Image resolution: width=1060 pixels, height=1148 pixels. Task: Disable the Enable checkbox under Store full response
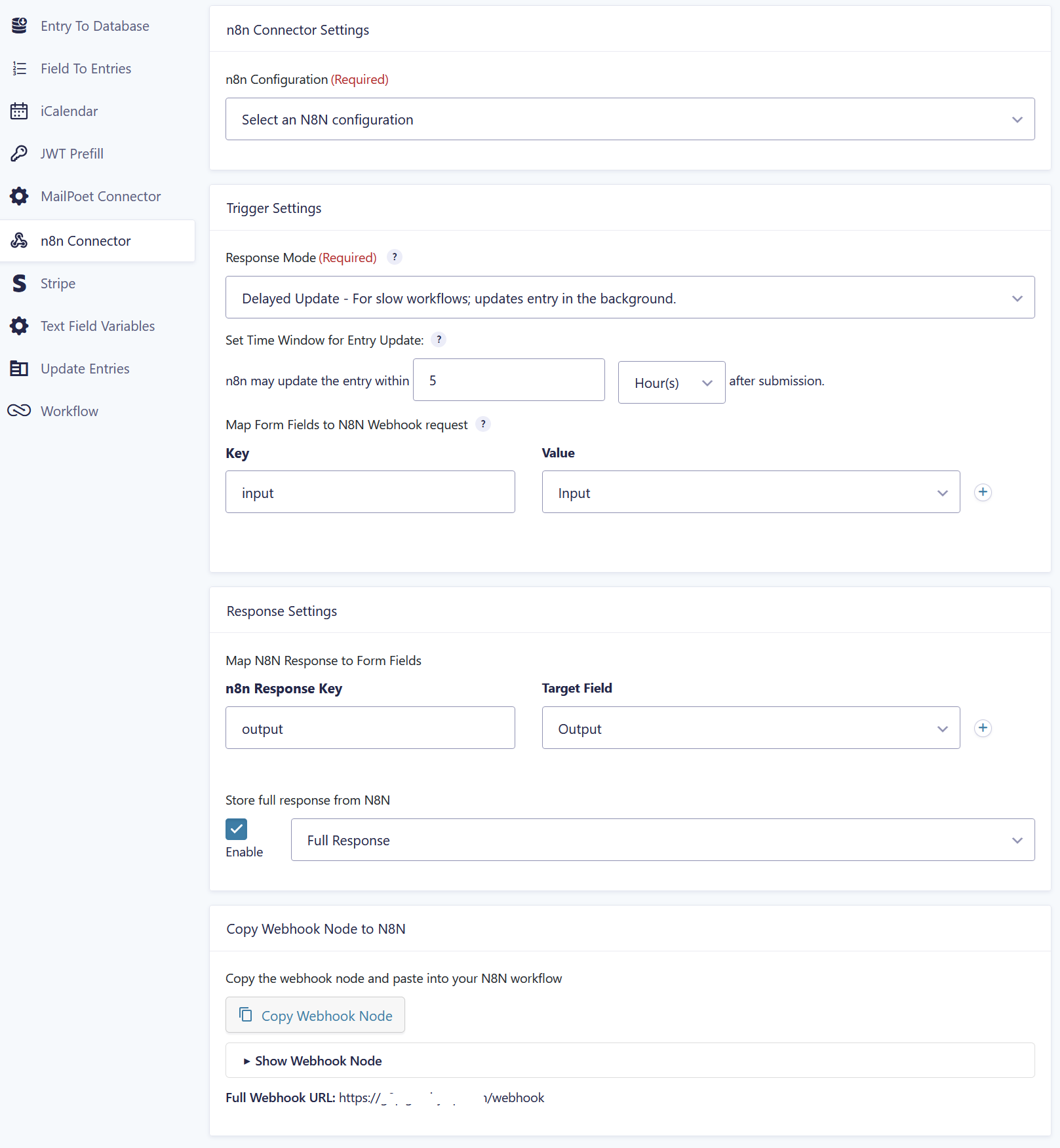tap(236, 829)
